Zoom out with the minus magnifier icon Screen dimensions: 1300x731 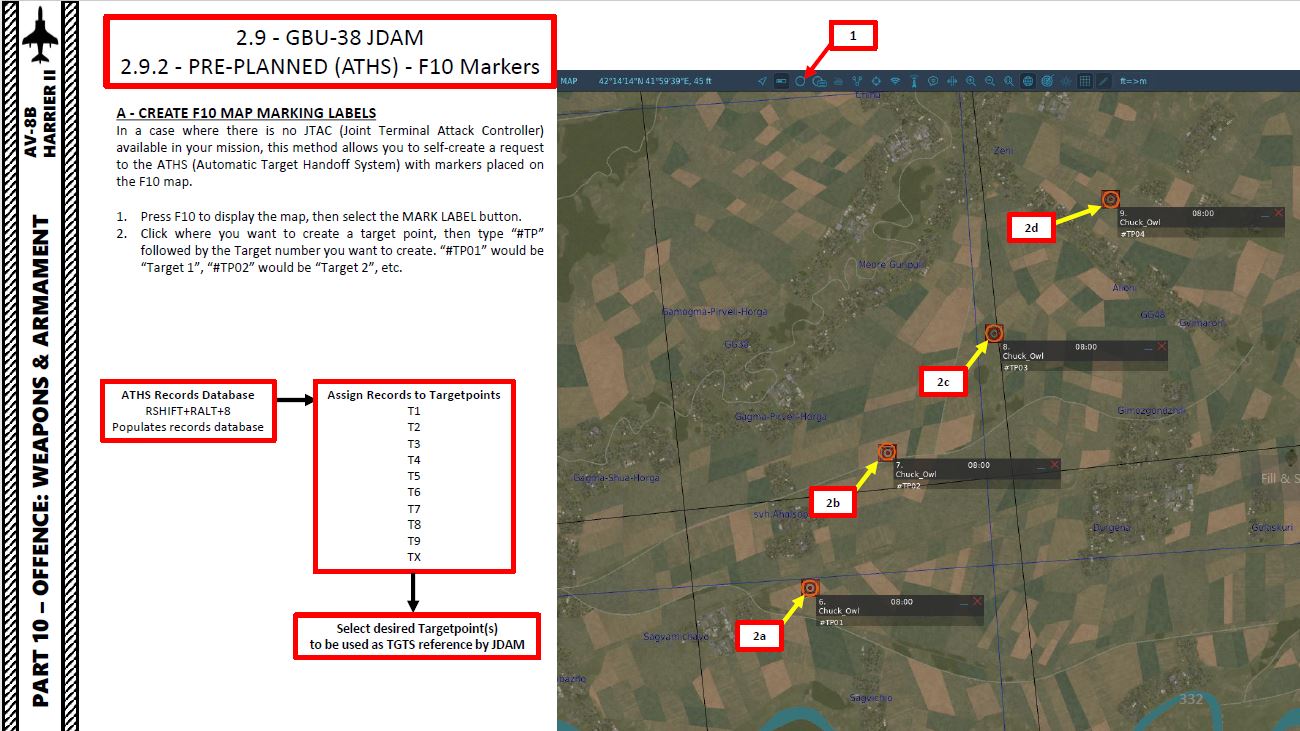coord(990,81)
